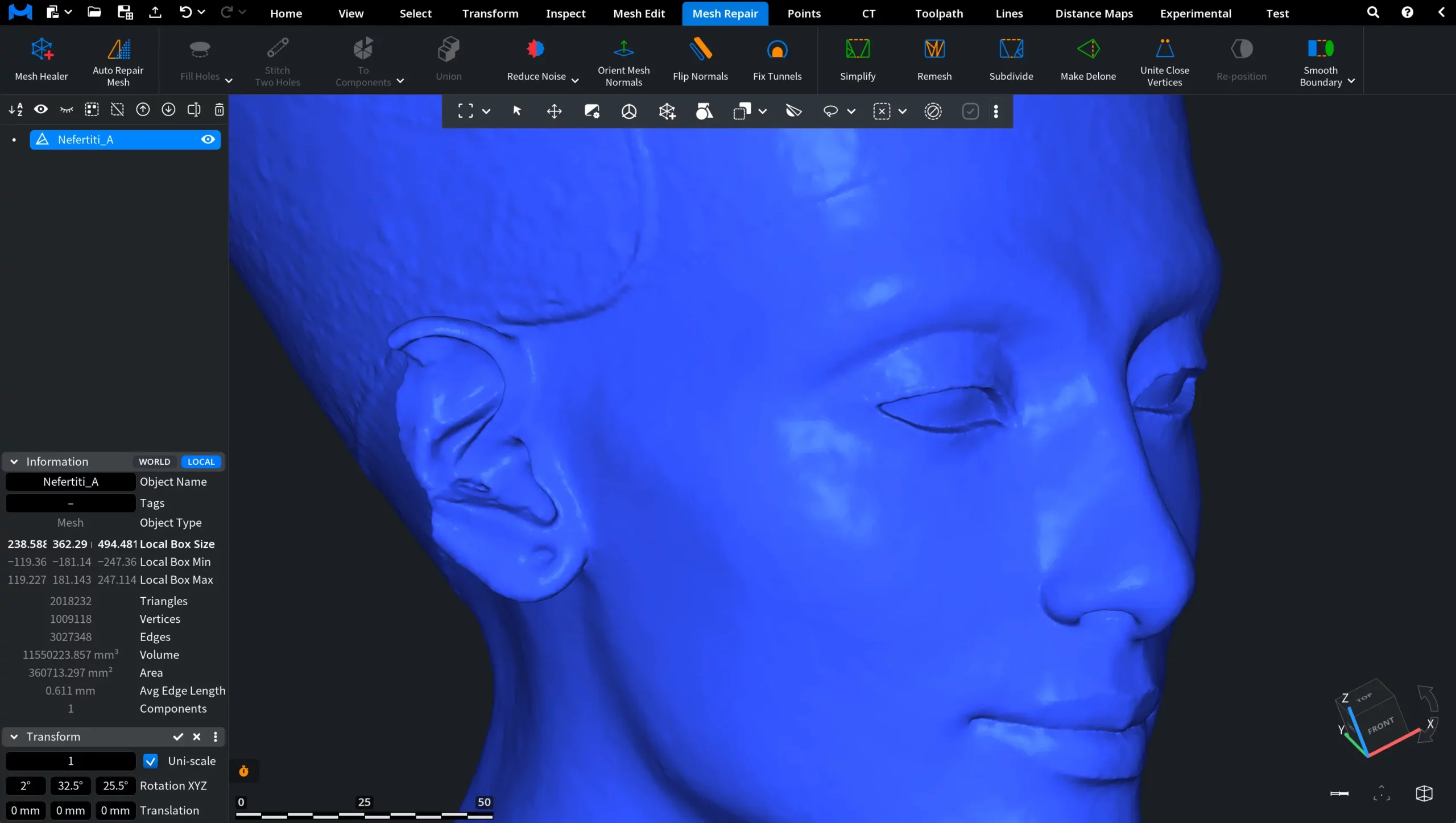
Task: Open the Fix Tunnels tool
Action: [x=777, y=60]
